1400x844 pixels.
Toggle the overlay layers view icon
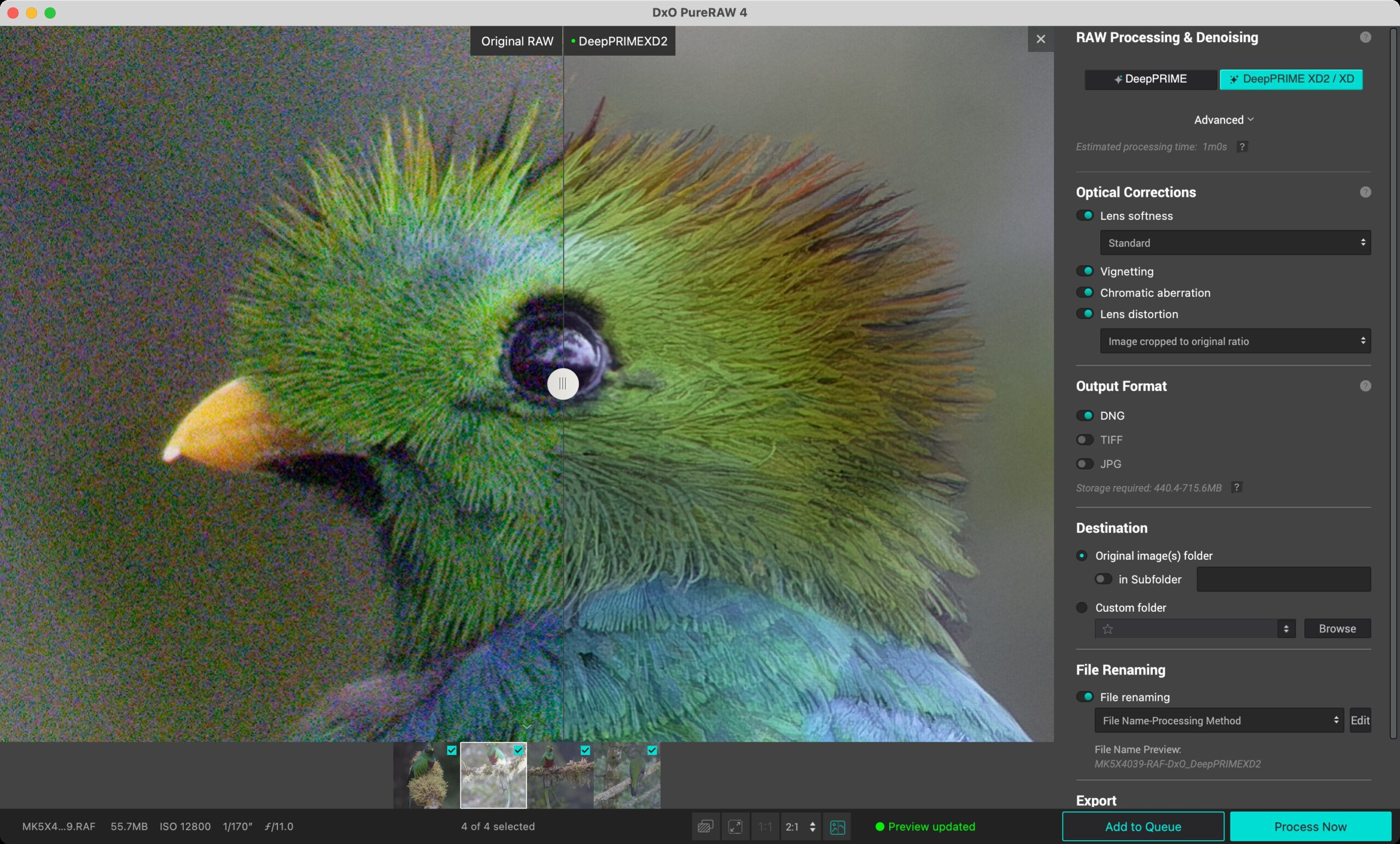click(x=705, y=827)
